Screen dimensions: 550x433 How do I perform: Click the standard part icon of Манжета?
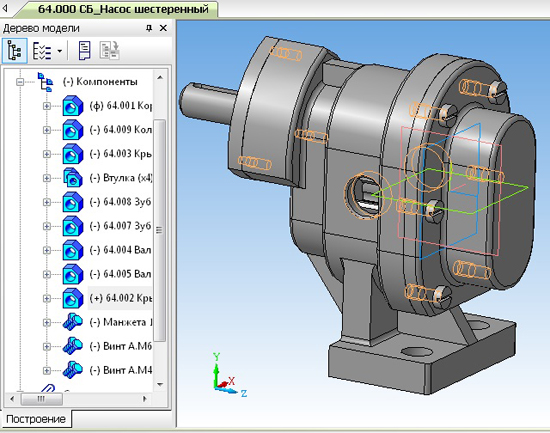pyautogui.click(x=73, y=322)
